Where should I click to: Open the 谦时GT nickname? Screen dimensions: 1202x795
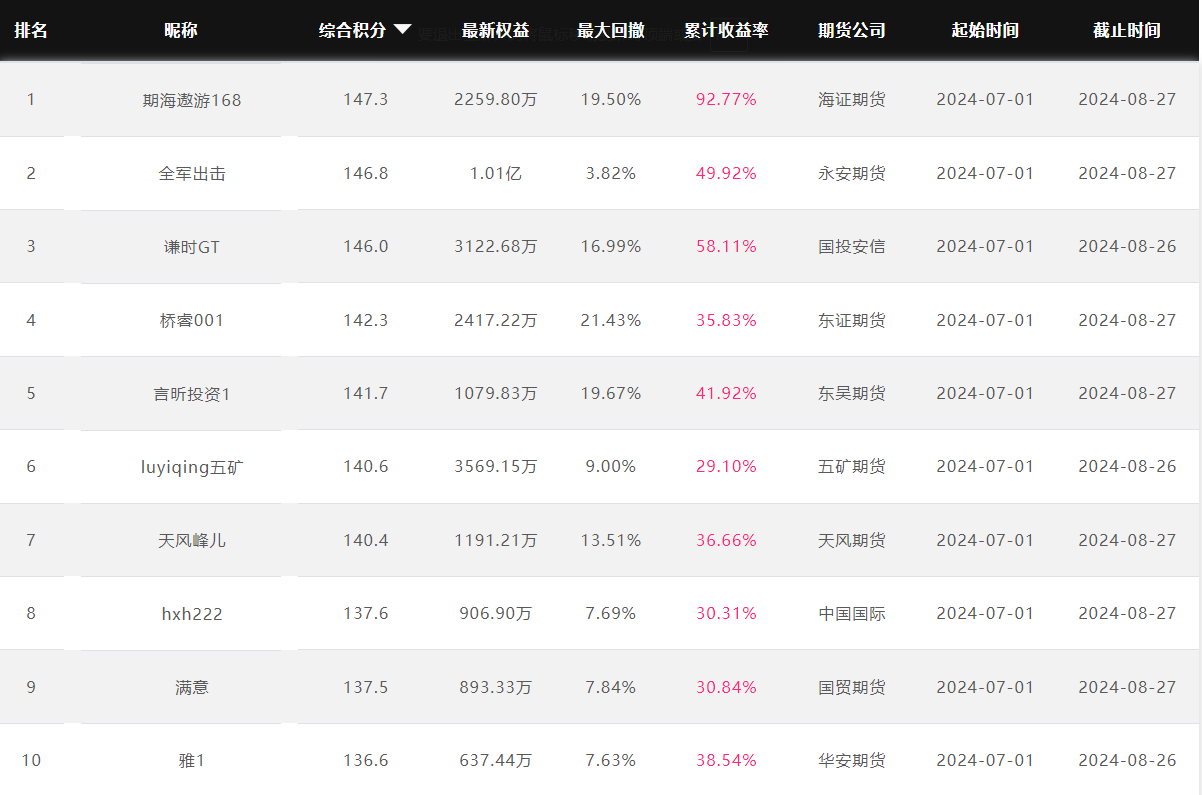tap(192, 246)
